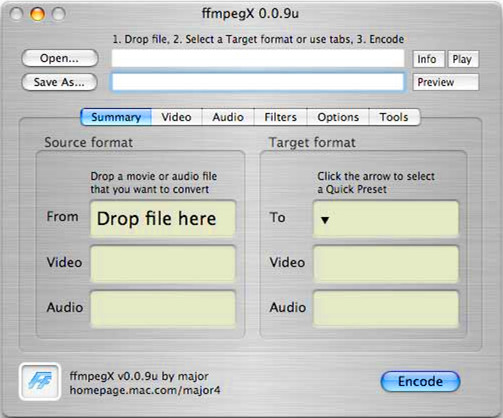Open the Filters tab
The width and height of the screenshot is (503, 418).
click(280, 117)
